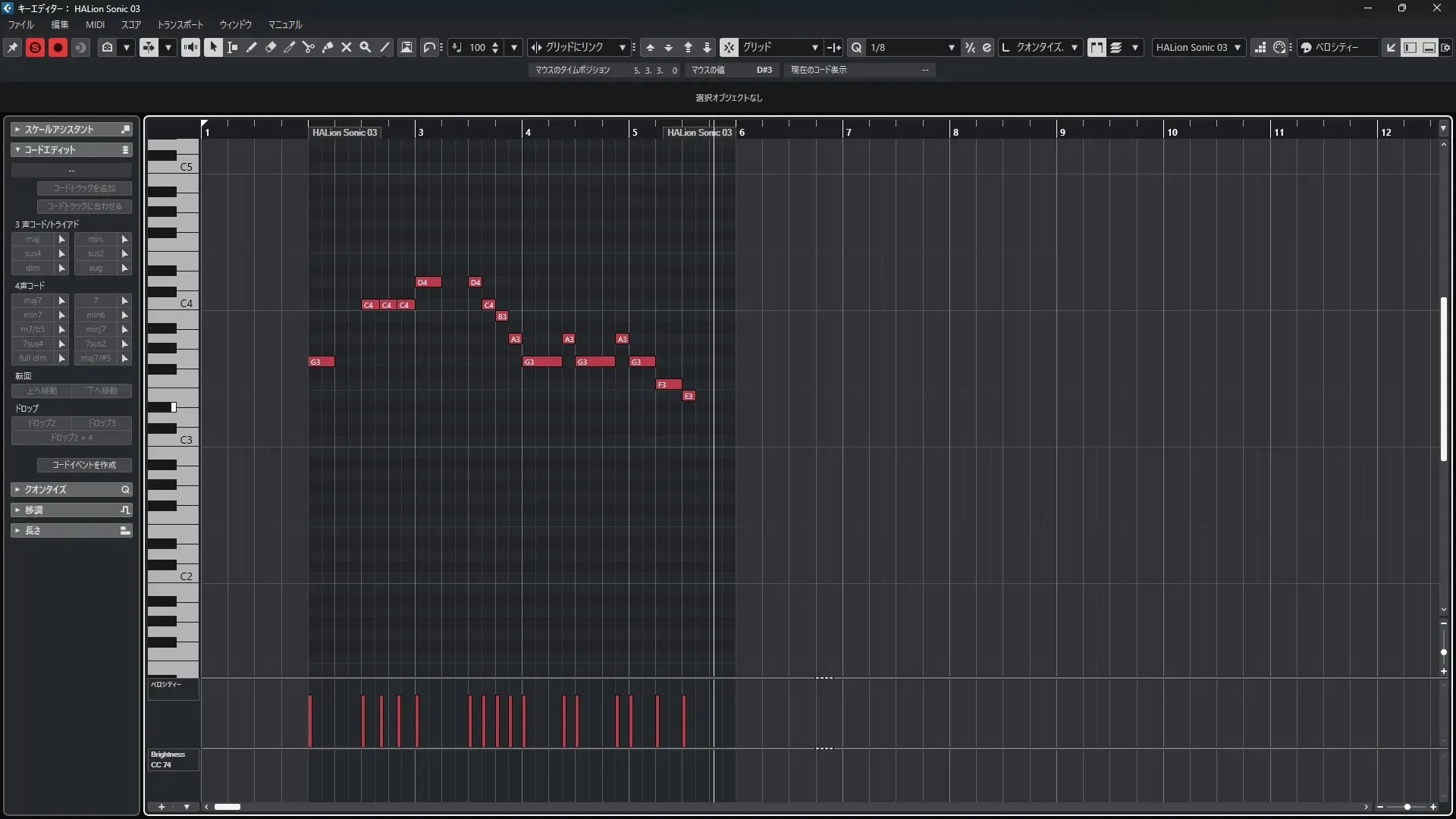Screen dimensions: 1456x819
Task: Click the D4 note in bar 3
Action: 428,282
